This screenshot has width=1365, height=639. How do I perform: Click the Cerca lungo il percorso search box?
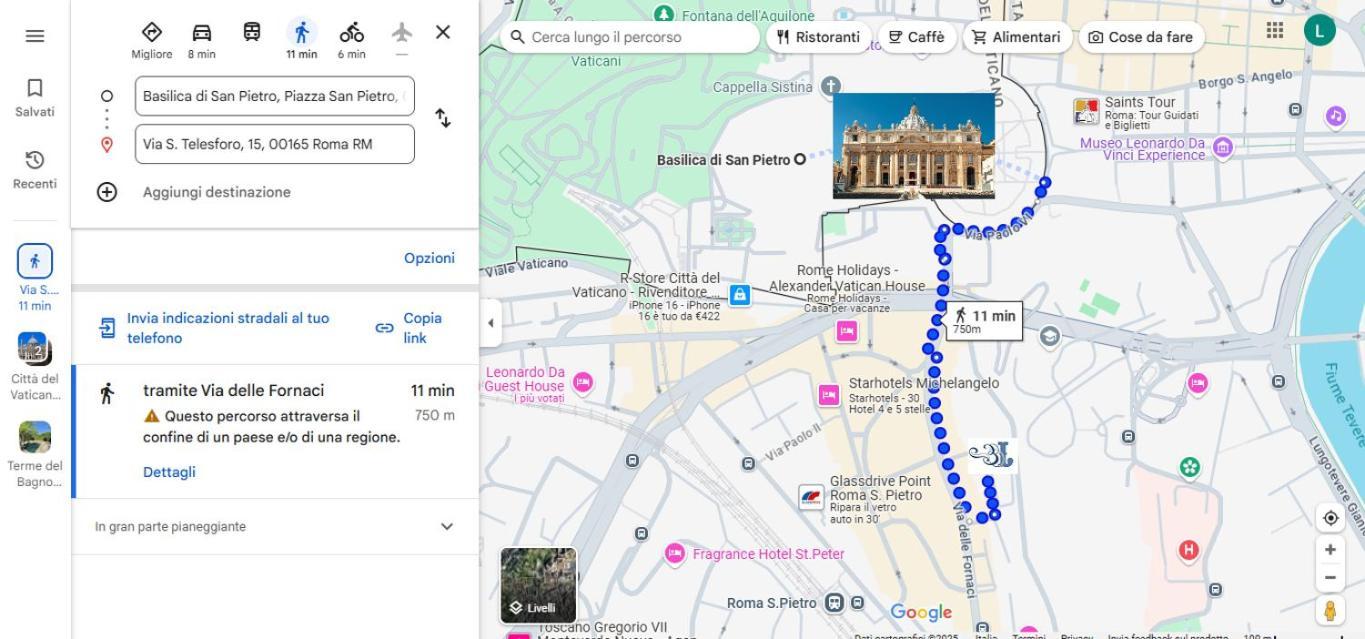pyautogui.click(x=630, y=37)
